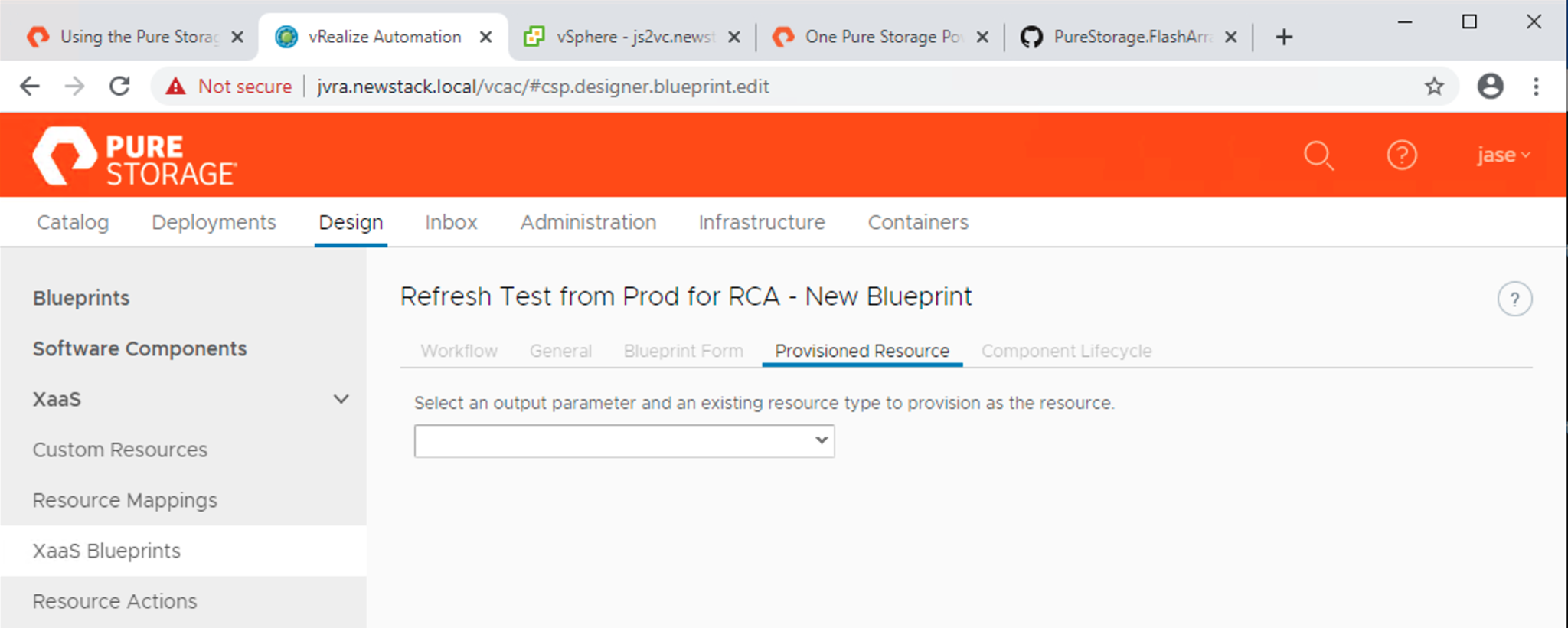Click the Pure Storage logo

pos(136,157)
